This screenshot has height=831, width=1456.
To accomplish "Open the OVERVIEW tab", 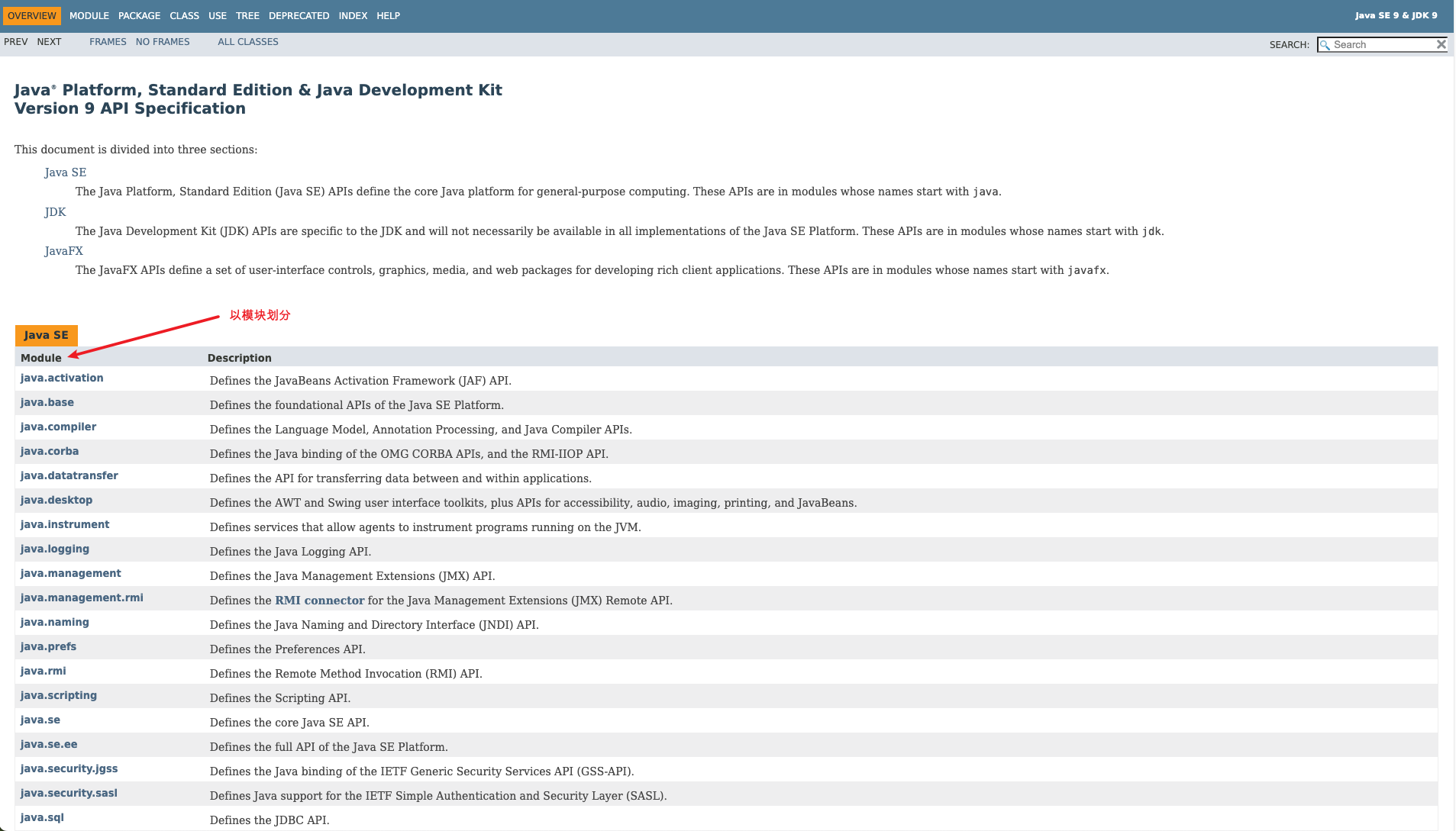I will 32,16.
